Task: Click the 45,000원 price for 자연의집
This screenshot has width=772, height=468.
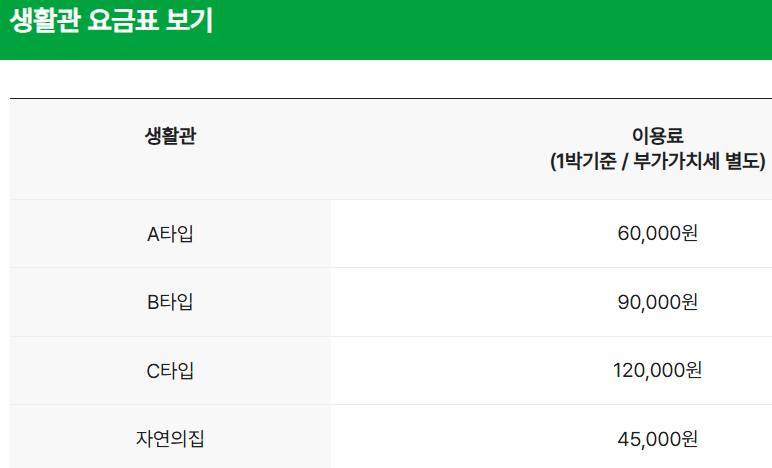Action: (x=657, y=438)
